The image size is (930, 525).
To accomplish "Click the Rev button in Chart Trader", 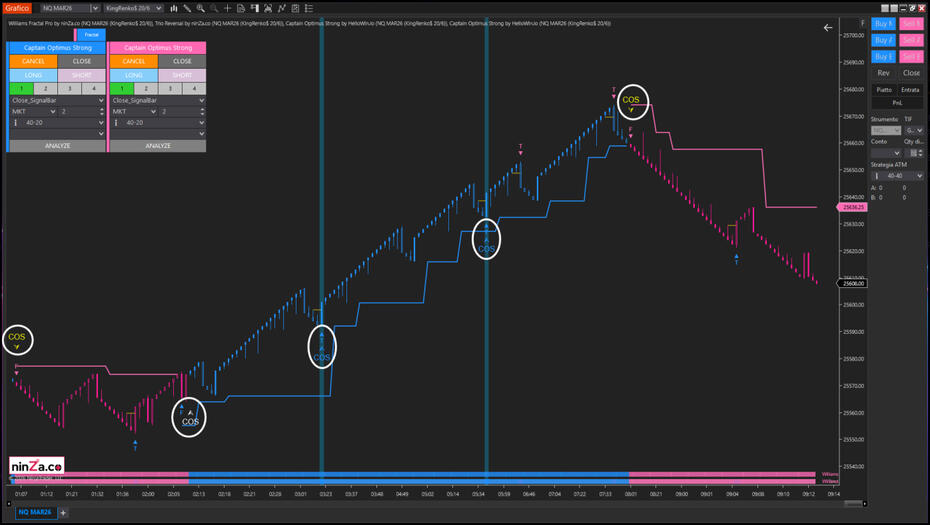I will [883, 73].
